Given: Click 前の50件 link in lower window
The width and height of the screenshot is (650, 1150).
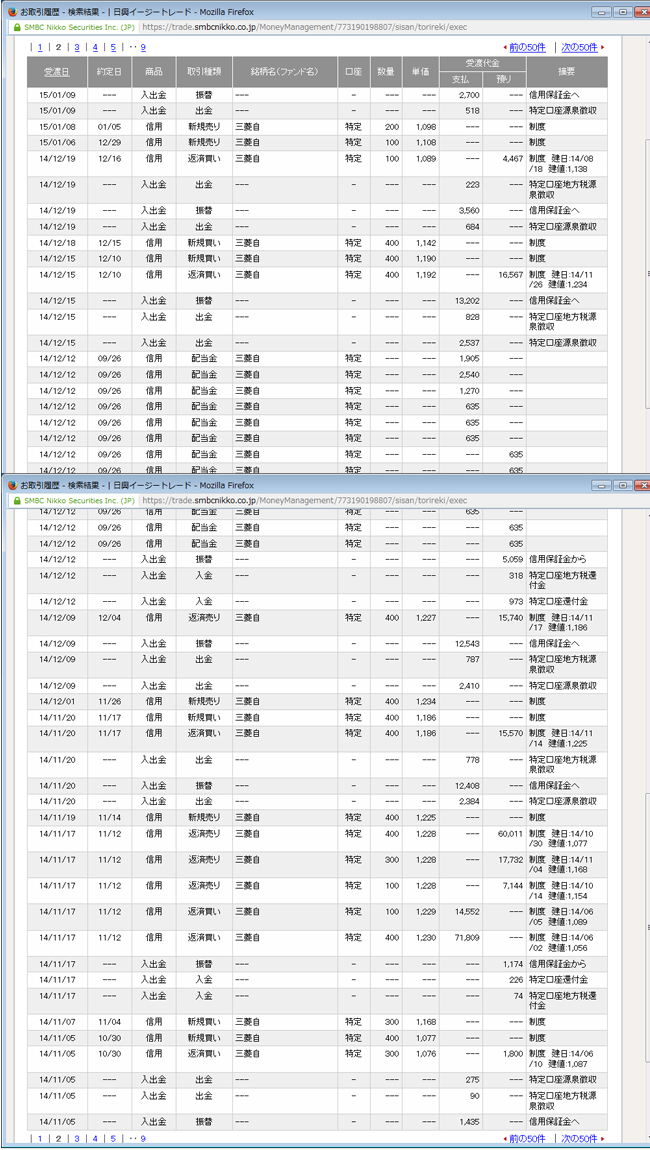Looking at the screenshot, I should click(527, 1138).
